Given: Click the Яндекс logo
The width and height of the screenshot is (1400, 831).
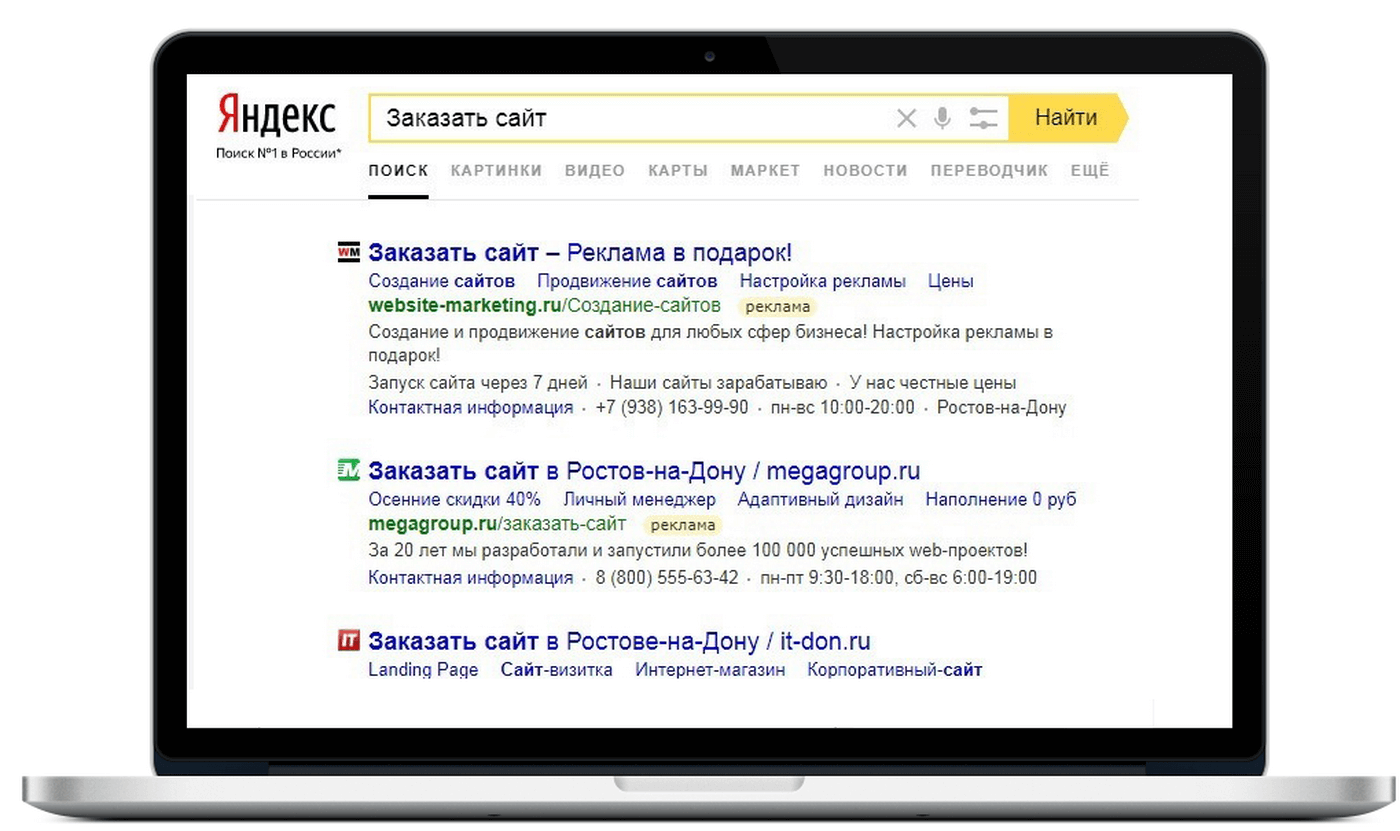Looking at the screenshot, I should (x=277, y=116).
